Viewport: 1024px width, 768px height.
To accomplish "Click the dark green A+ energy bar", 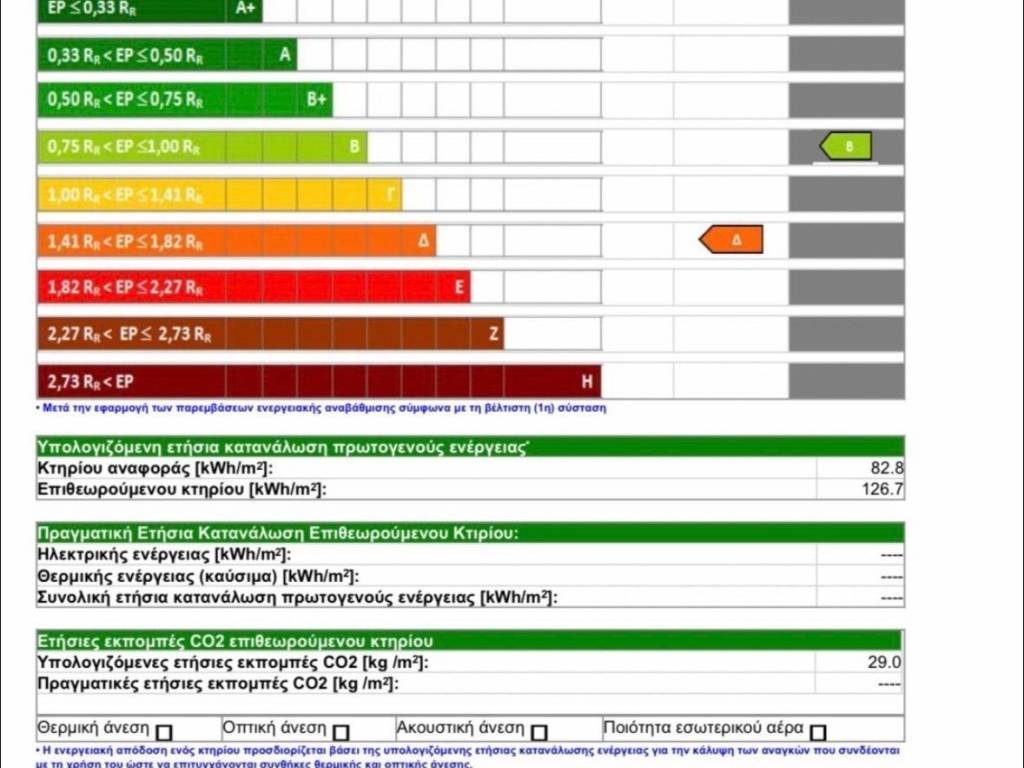I will tap(150, 8).
